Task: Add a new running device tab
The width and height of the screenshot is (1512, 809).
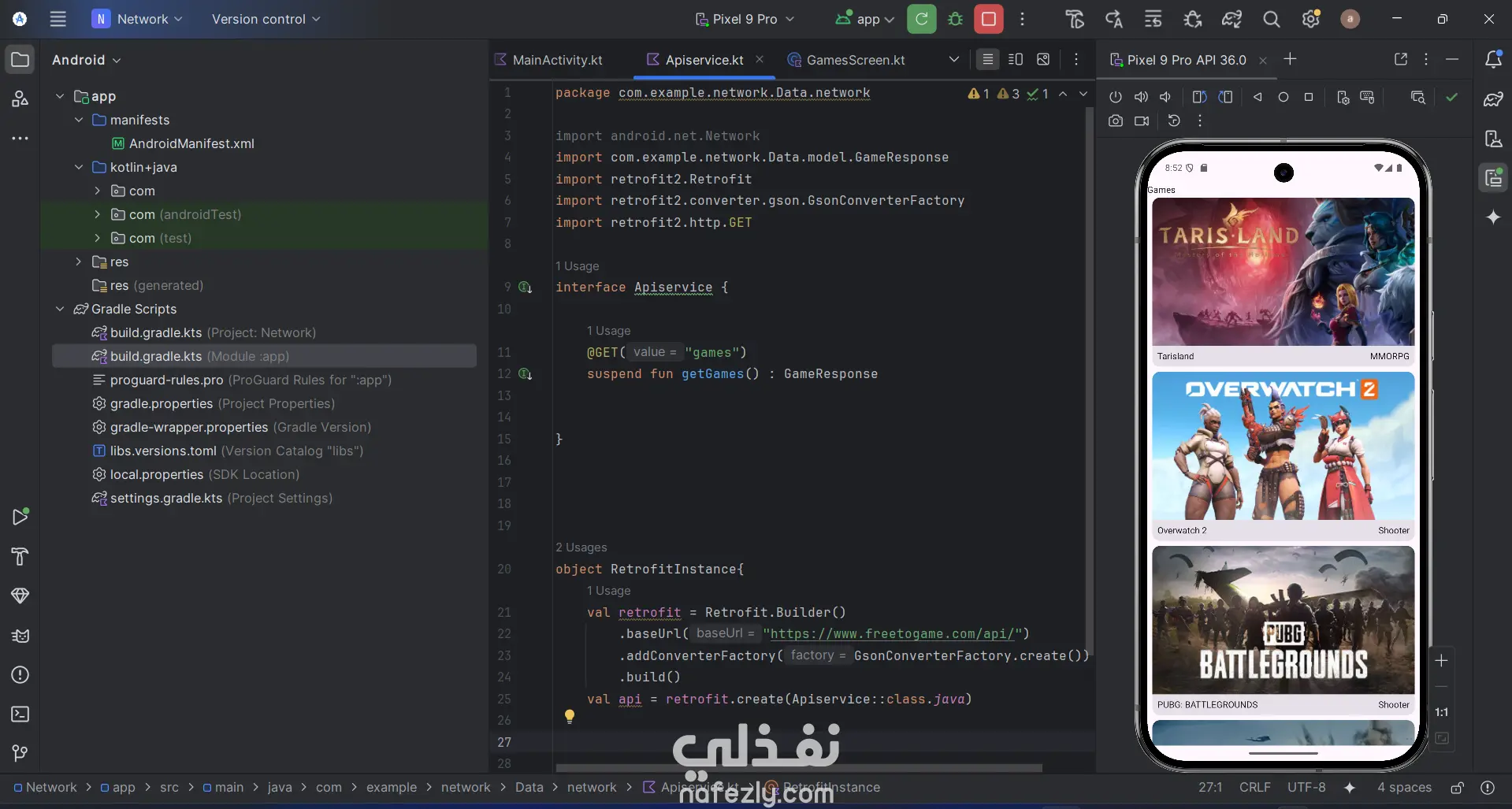Action: pyautogui.click(x=1290, y=59)
